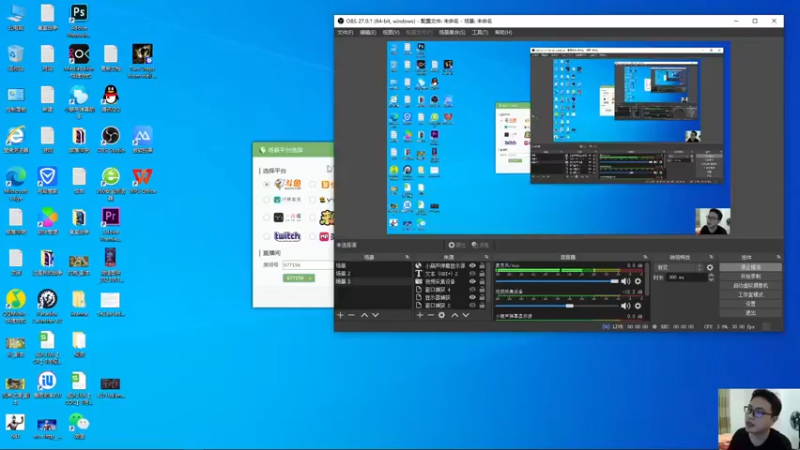This screenshot has width=800, height=450.
Task: Select the 文本 (GDI+) 2 source row
Action: click(452, 273)
